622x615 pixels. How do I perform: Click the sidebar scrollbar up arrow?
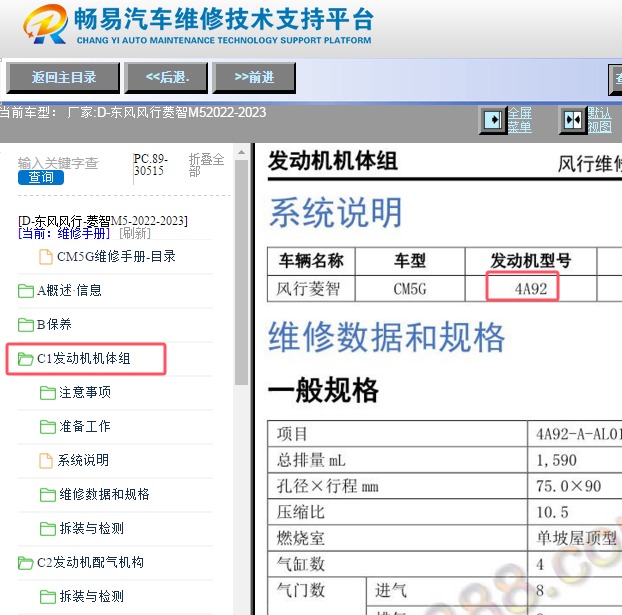click(241, 152)
